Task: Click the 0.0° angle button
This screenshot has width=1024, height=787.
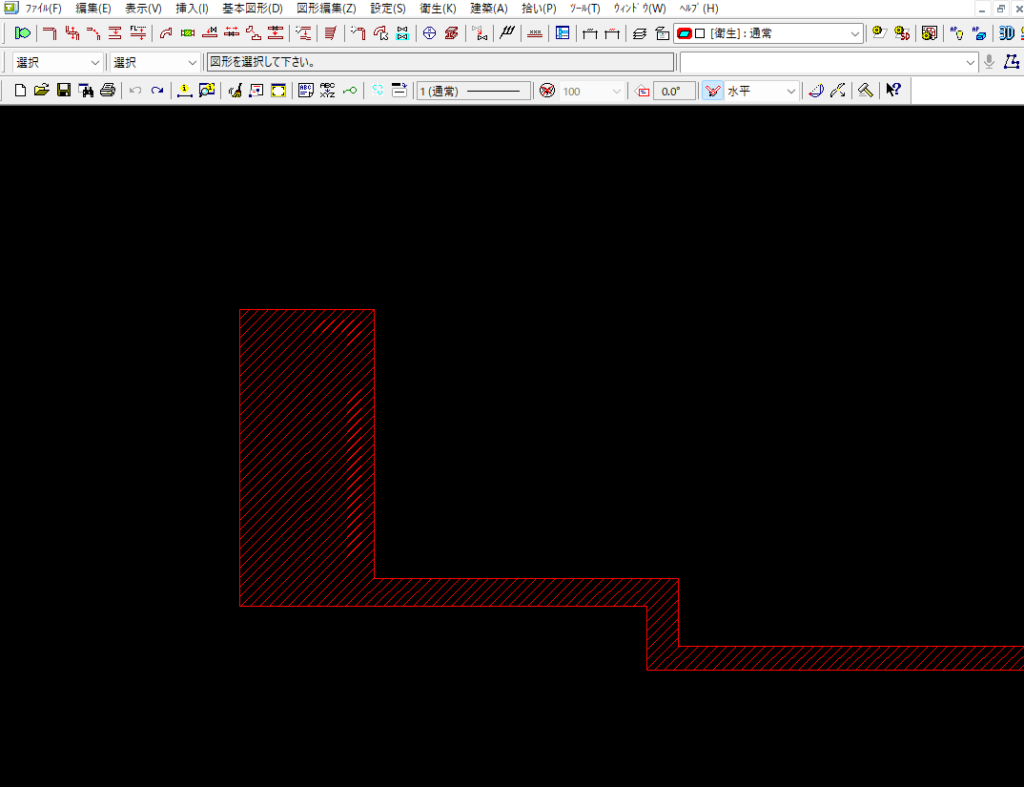Action: 674,91
